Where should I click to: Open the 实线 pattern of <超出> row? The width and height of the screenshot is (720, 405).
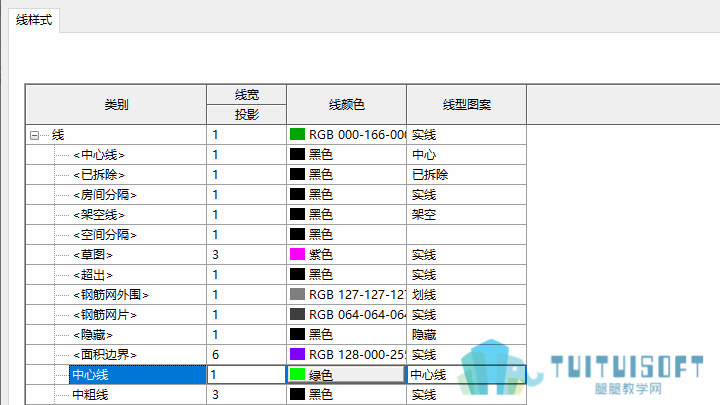tap(467, 275)
